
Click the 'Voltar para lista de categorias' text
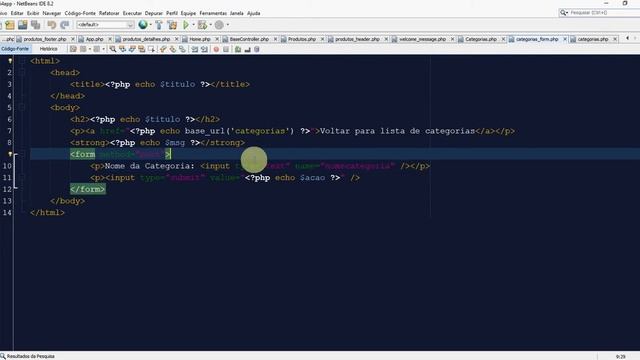point(398,131)
